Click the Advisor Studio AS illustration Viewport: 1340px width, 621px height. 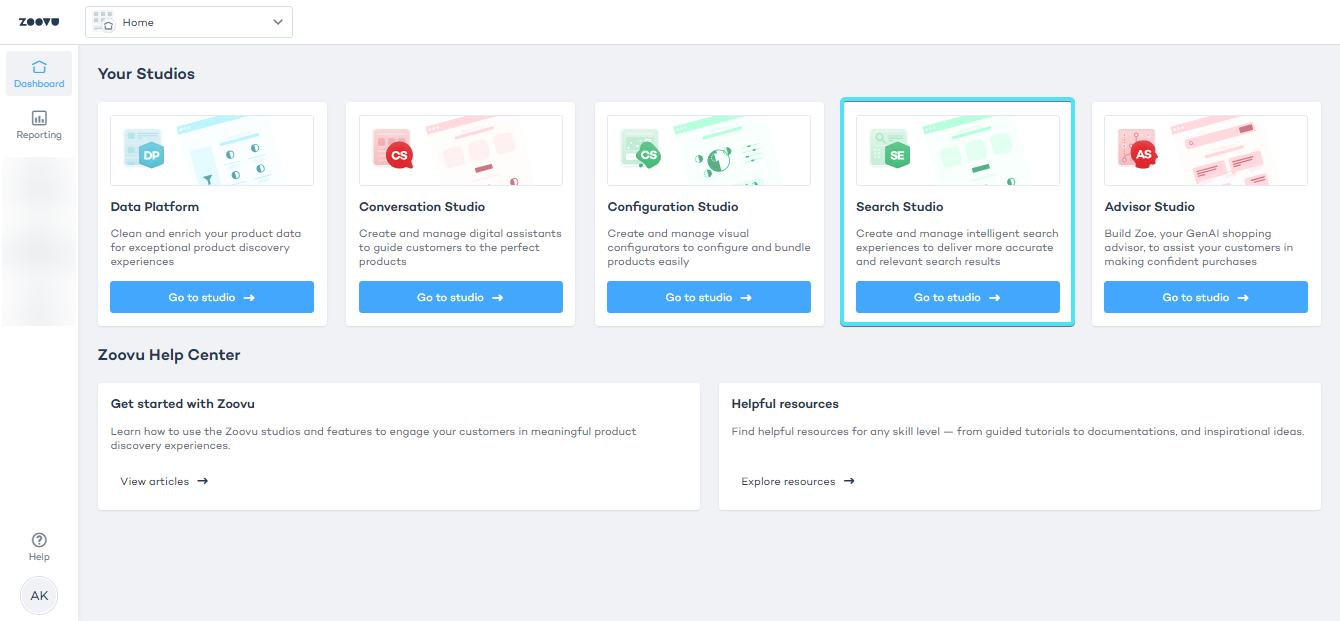[x=1206, y=151]
